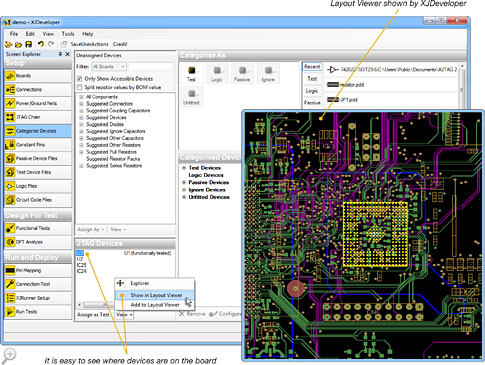Pin the Screen Explorer panel
The height and width of the screenshot is (365, 485).
(x=60, y=54)
